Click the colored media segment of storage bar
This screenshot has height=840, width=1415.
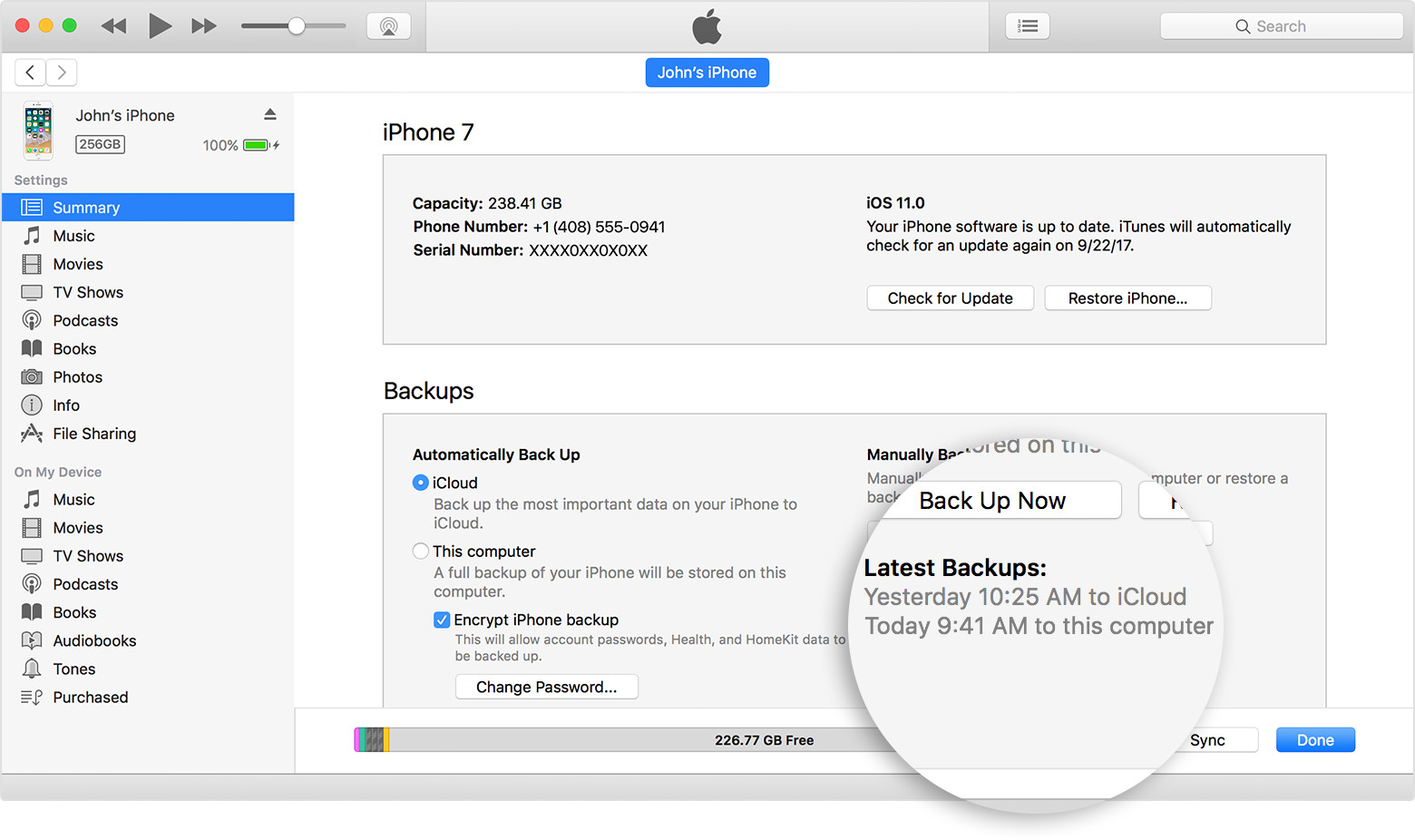coord(372,740)
